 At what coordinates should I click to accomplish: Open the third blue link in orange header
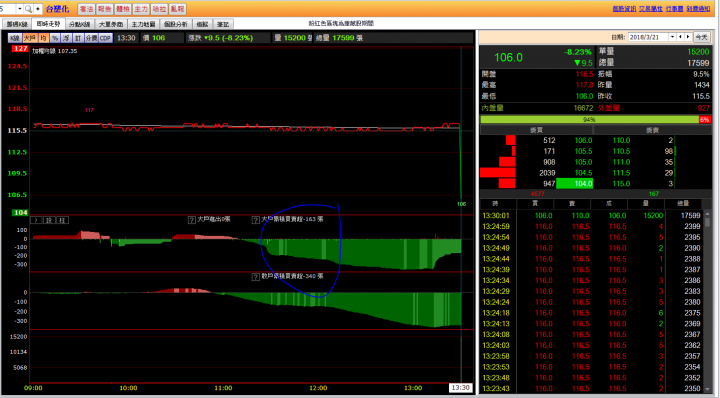click(x=675, y=9)
